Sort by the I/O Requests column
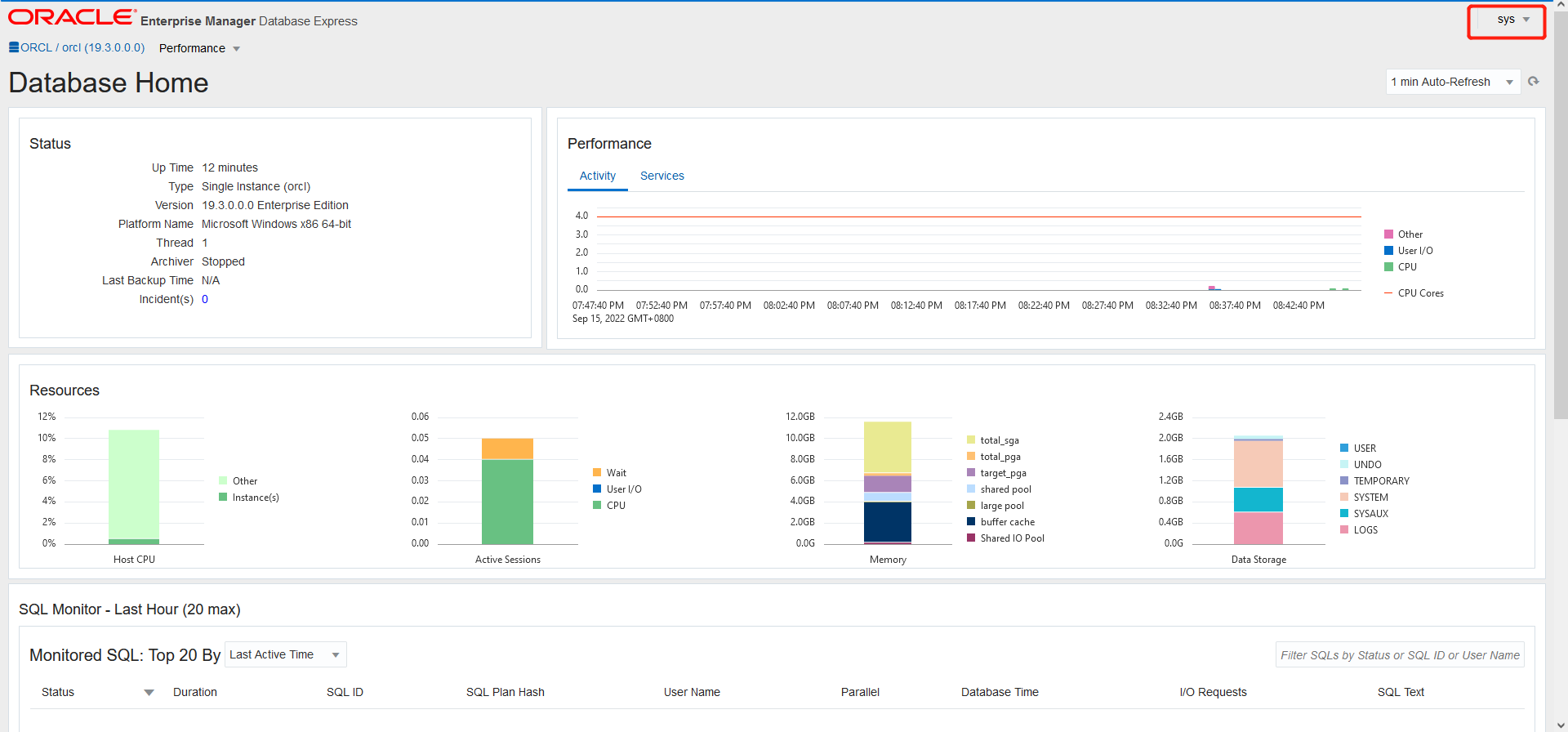1568x732 pixels. tap(1213, 692)
